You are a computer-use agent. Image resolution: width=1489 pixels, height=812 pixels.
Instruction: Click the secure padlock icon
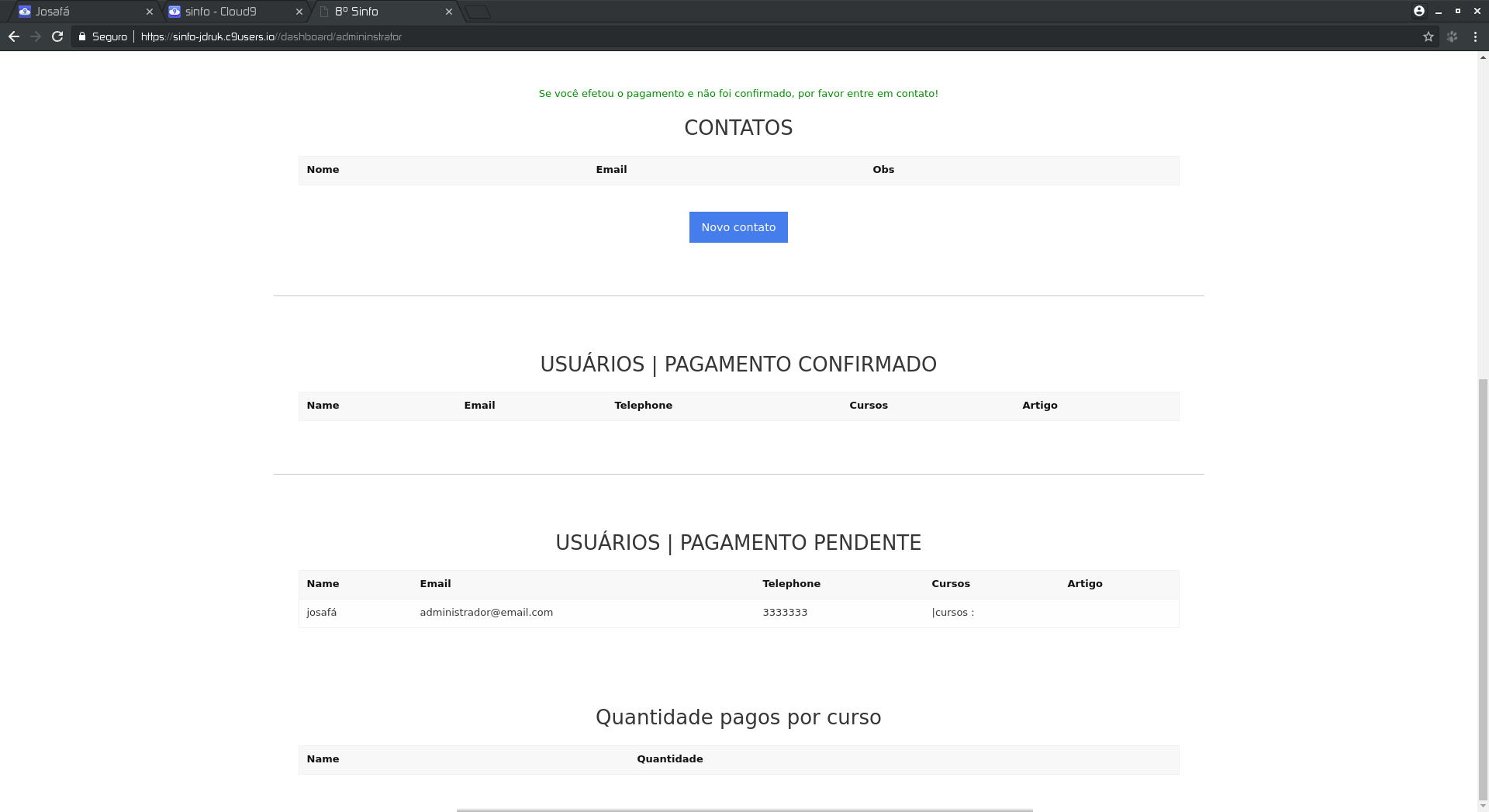[82, 36]
